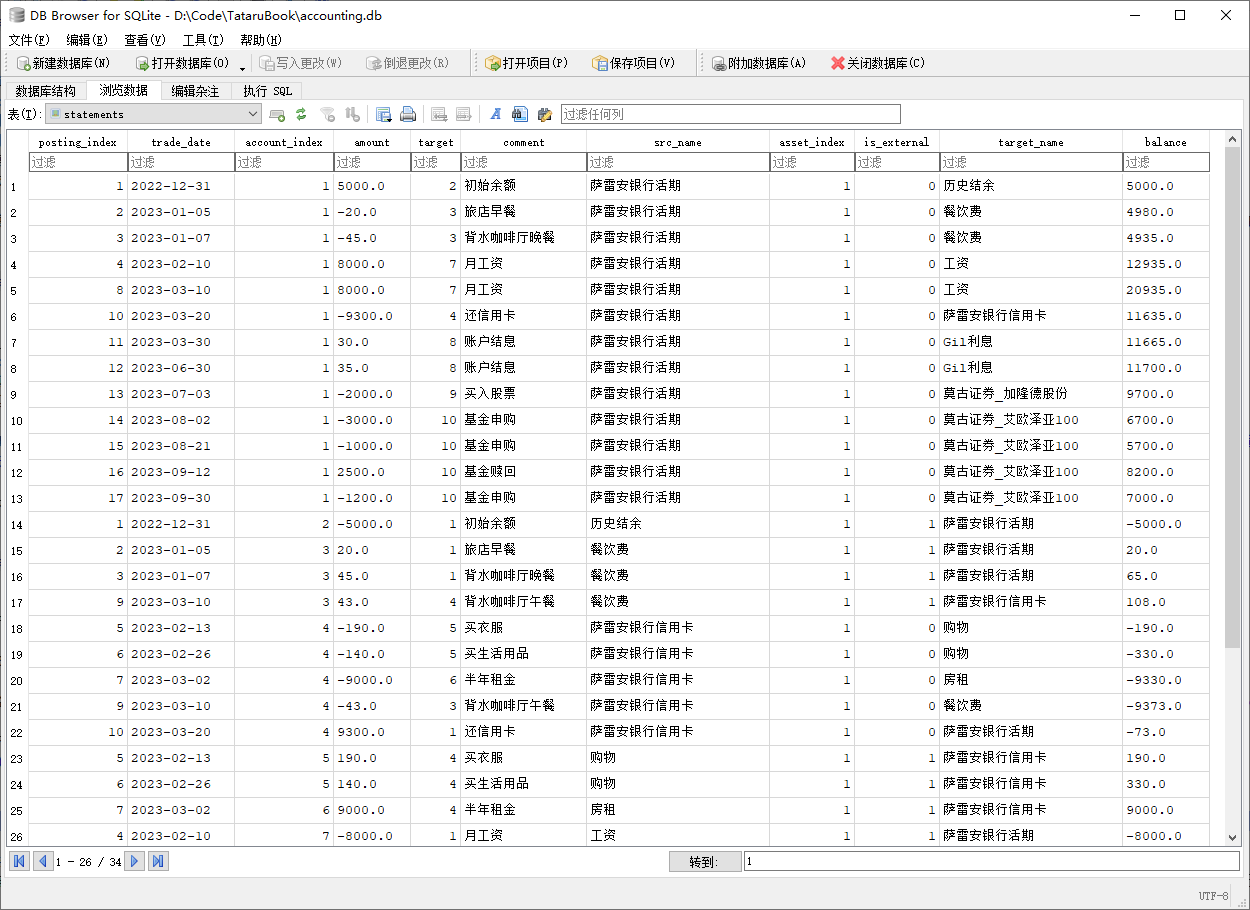The width and height of the screenshot is (1250, 910).
Task: Click the clear all filters icon
Action: pyautogui.click(x=327, y=114)
